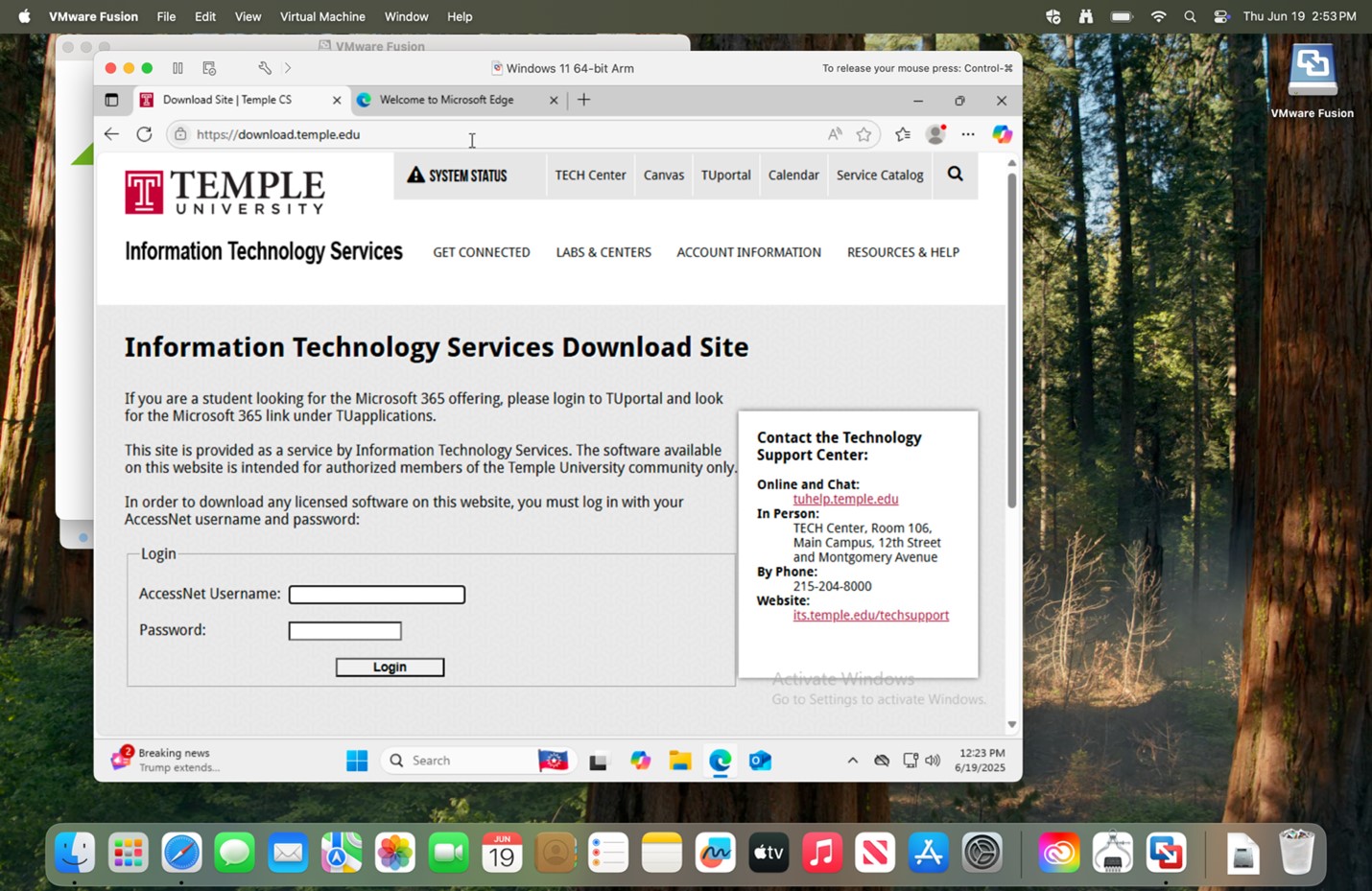This screenshot has width=1372, height=891.
Task: Click the page vertical scrollbar thumb
Action: [1011, 340]
